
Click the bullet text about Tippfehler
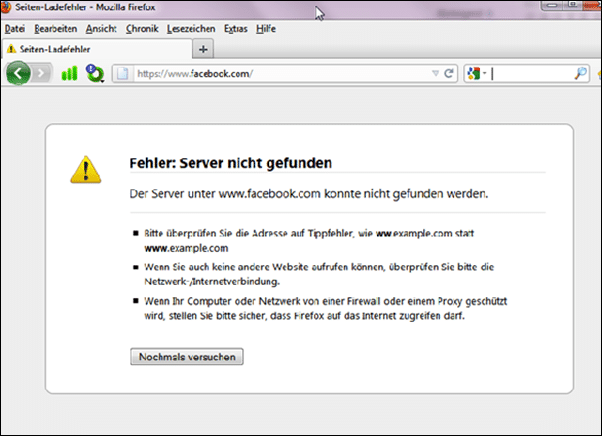pyautogui.click(x=309, y=241)
